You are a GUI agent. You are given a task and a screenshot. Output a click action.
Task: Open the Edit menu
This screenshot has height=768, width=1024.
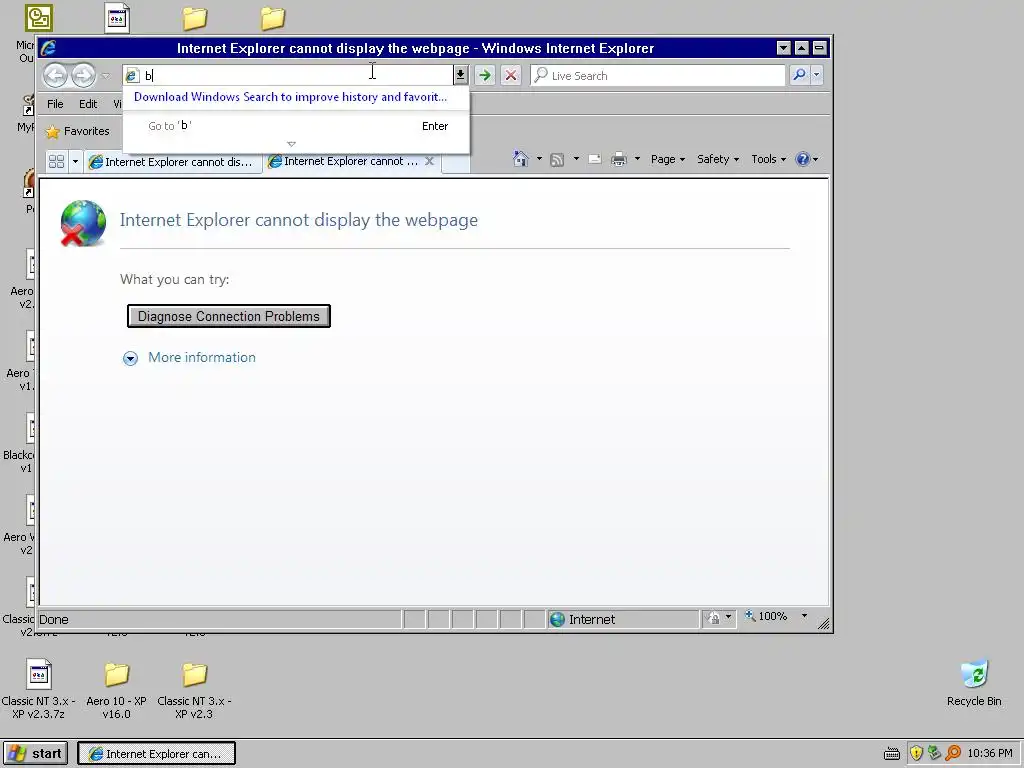(88, 104)
